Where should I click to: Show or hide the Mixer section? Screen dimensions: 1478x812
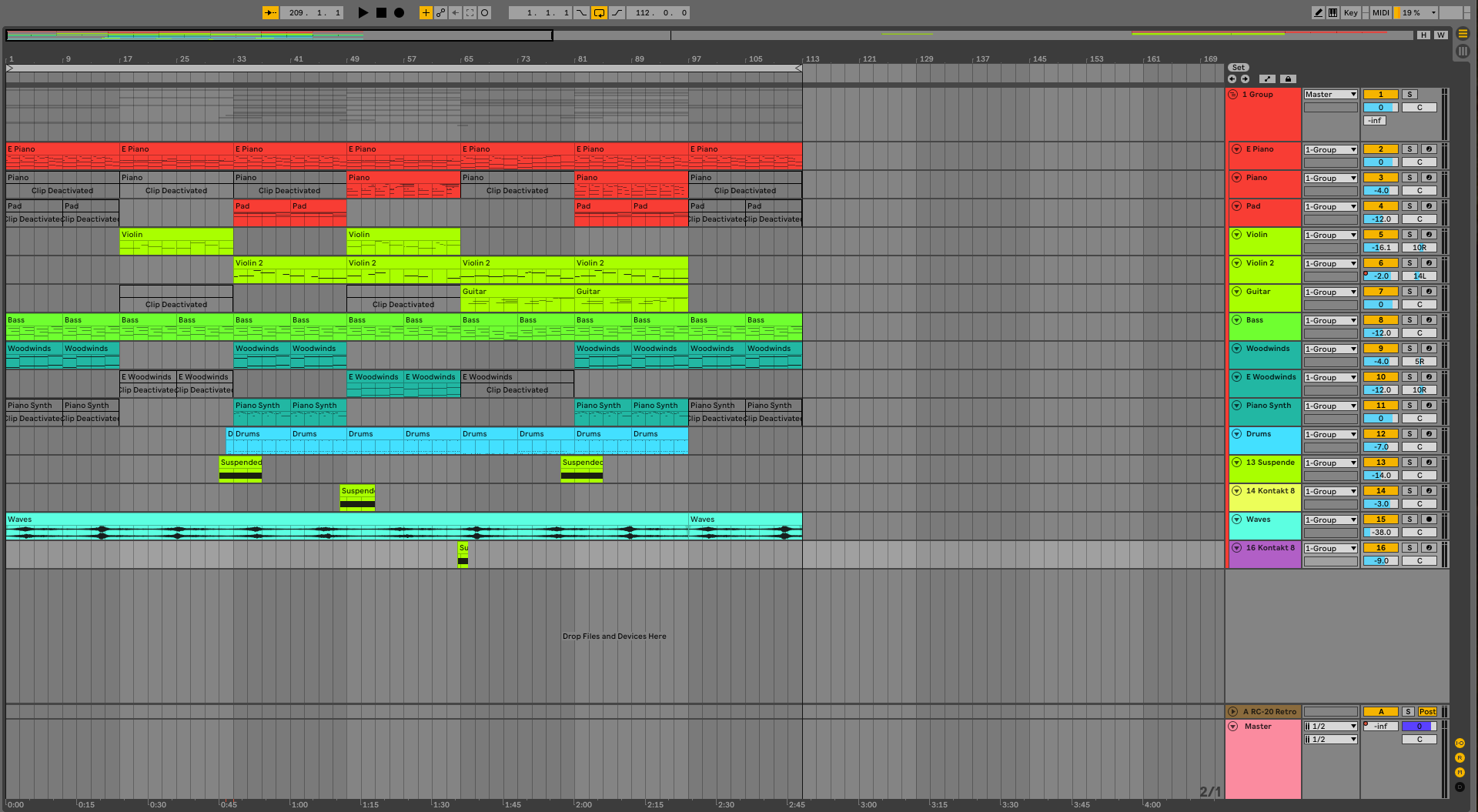pyautogui.click(x=1460, y=773)
